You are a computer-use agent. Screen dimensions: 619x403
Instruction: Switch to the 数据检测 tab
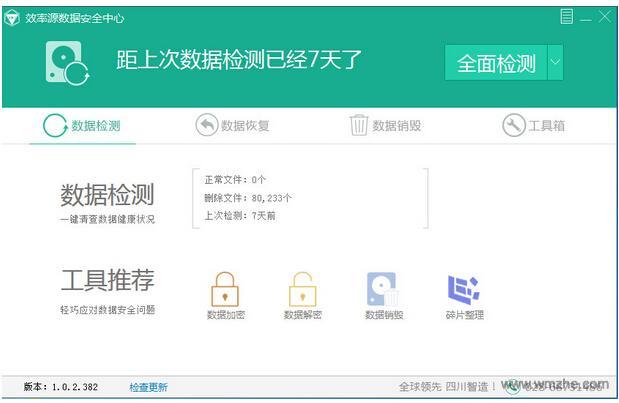(82, 126)
